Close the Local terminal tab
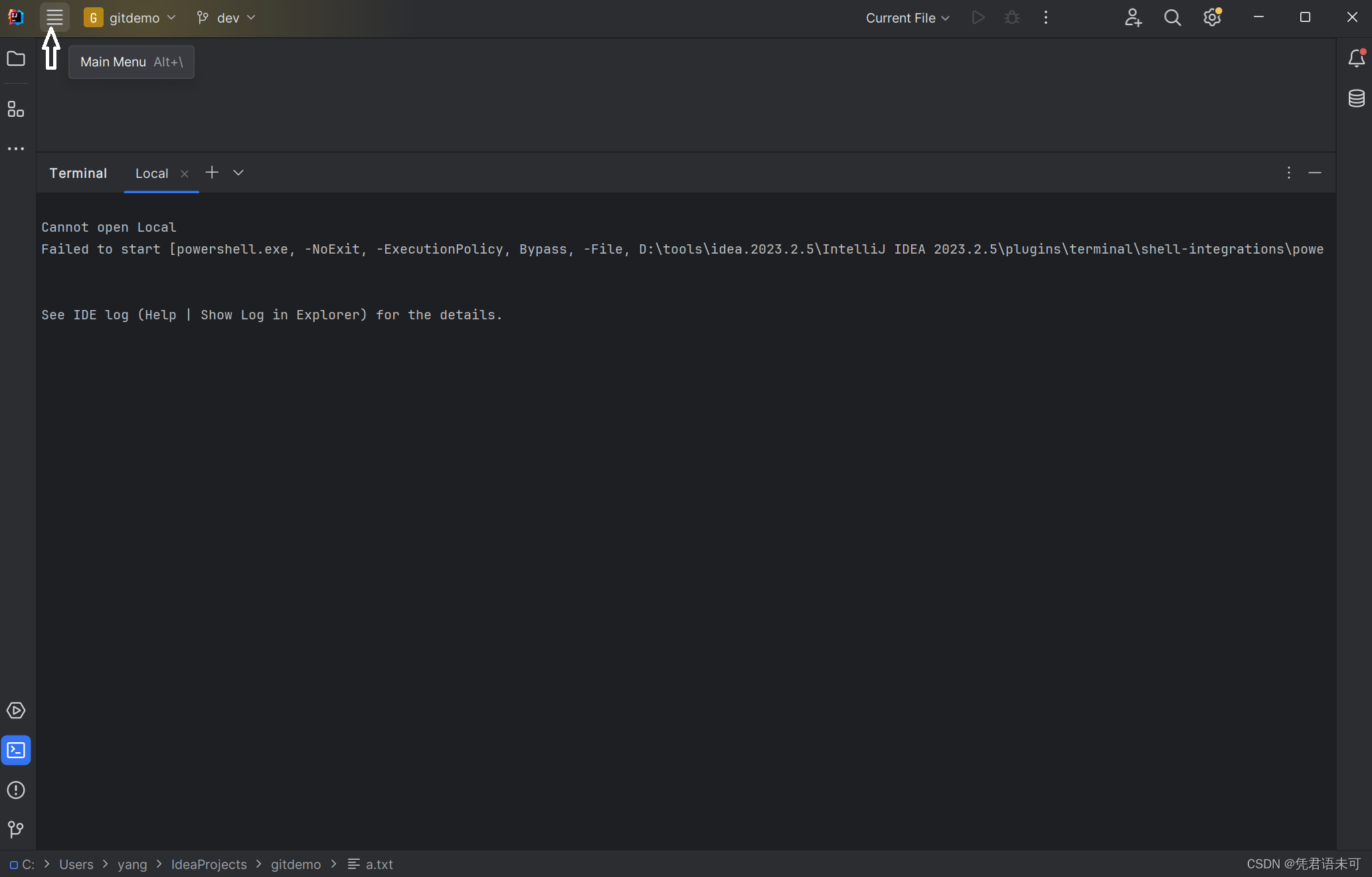This screenshot has width=1372, height=877. coord(185,174)
